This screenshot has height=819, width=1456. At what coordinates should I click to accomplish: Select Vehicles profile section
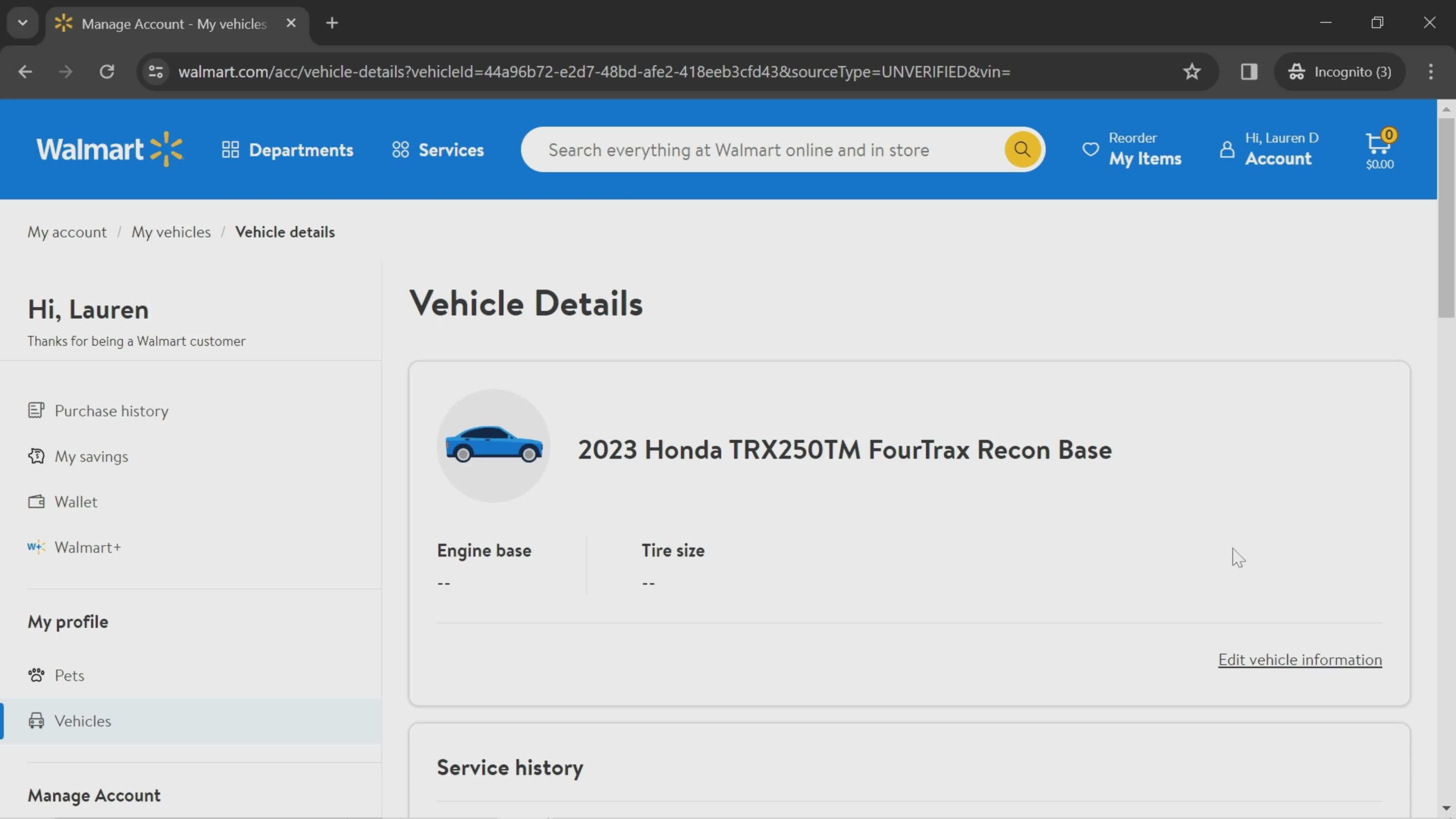[83, 720]
